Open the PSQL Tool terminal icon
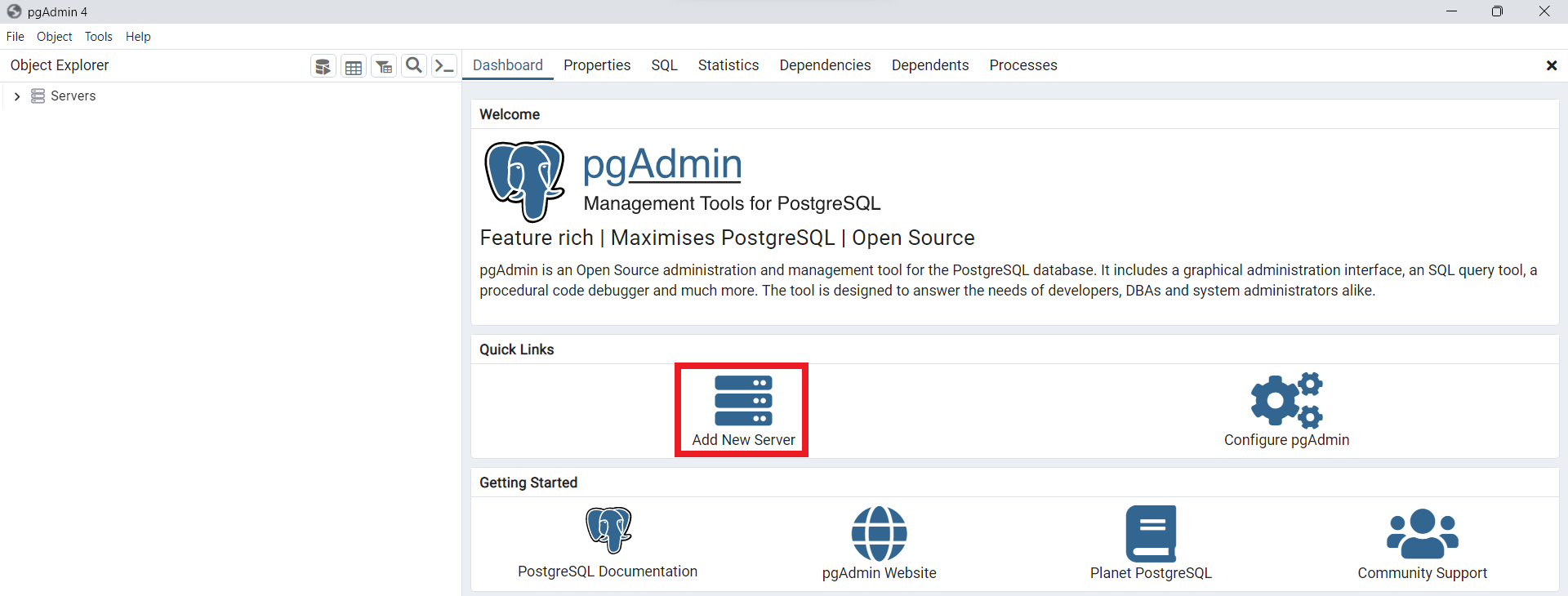Screen dimensions: 1568x596 pyautogui.click(x=444, y=66)
